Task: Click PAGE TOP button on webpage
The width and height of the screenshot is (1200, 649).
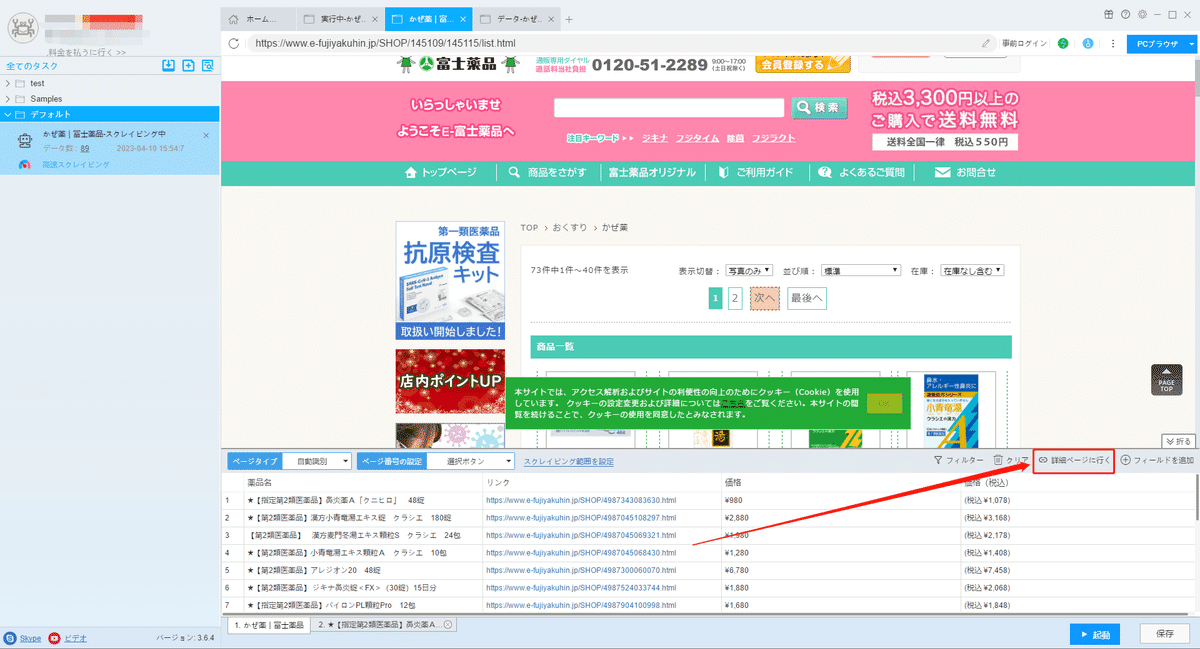Action: pyautogui.click(x=1166, y=380)
